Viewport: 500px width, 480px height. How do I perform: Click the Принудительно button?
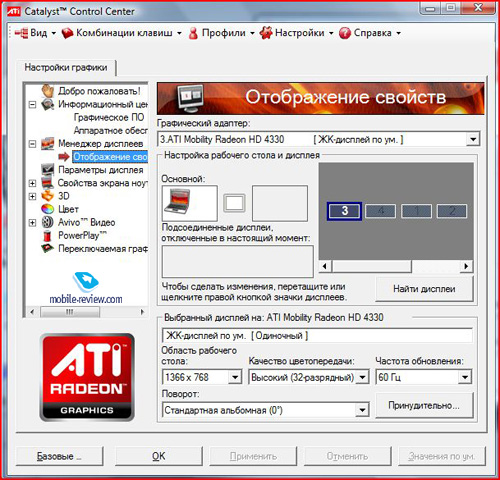pyautogui.click(x=424, y=406)
